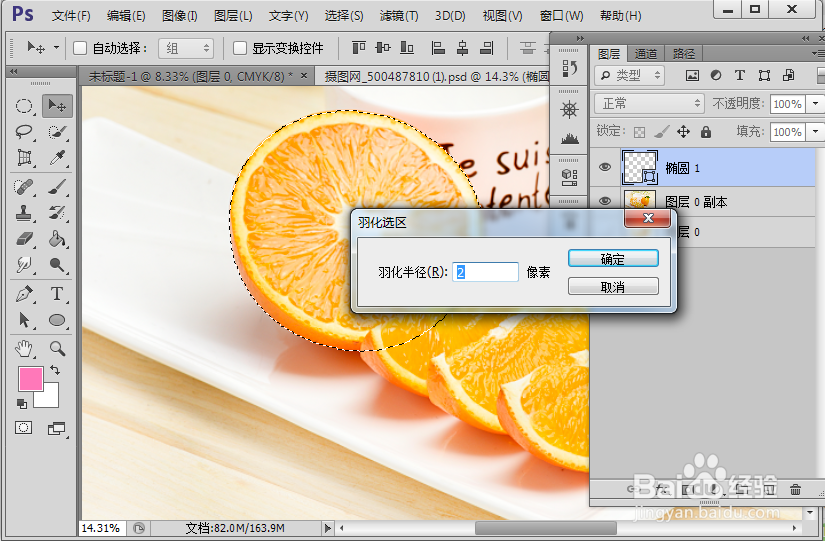825x541 pixels.
Task: Select the Spot Healing Brush tool
Action: [24, 186]
